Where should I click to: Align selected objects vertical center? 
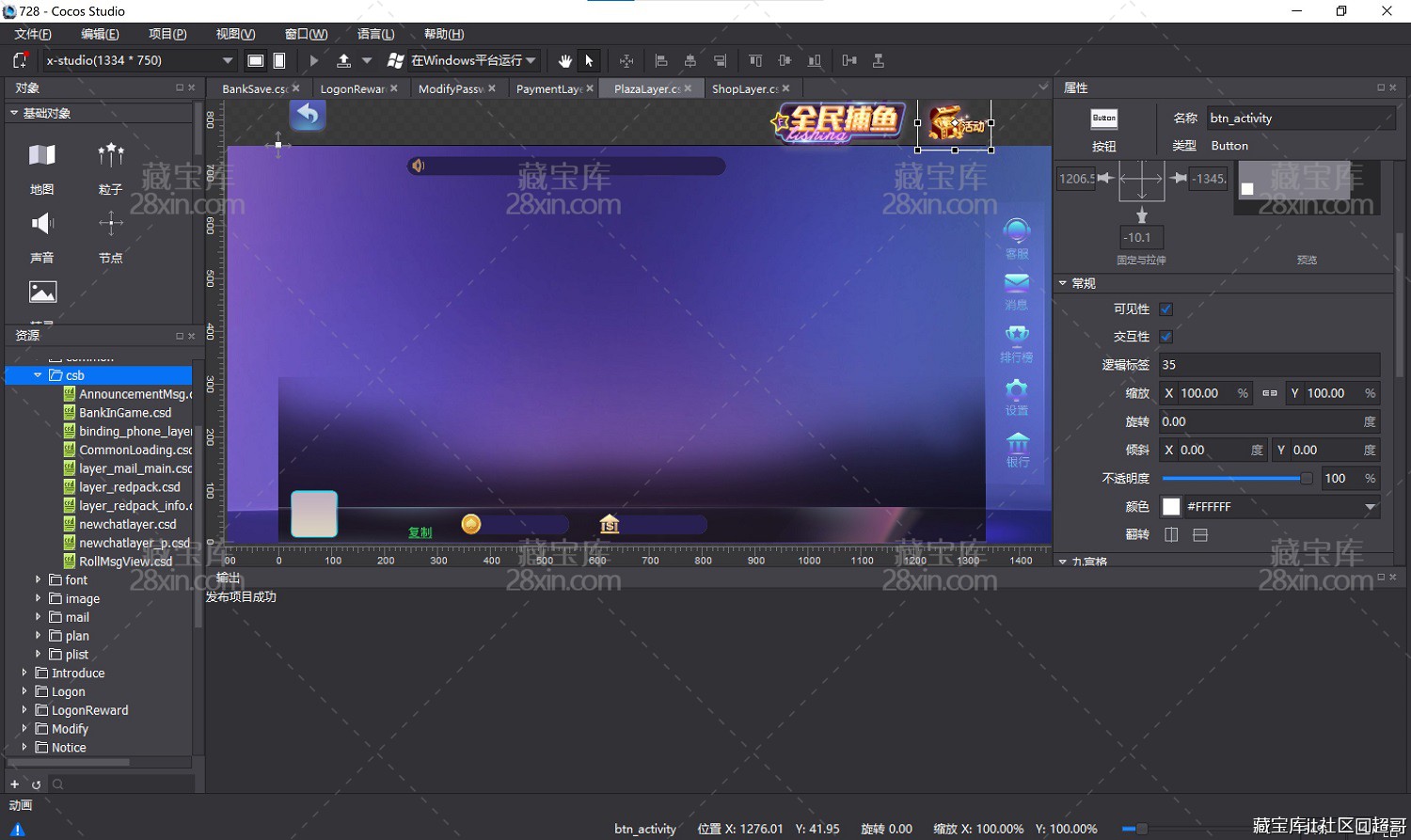pyautogui.click(x=785, y=60)
